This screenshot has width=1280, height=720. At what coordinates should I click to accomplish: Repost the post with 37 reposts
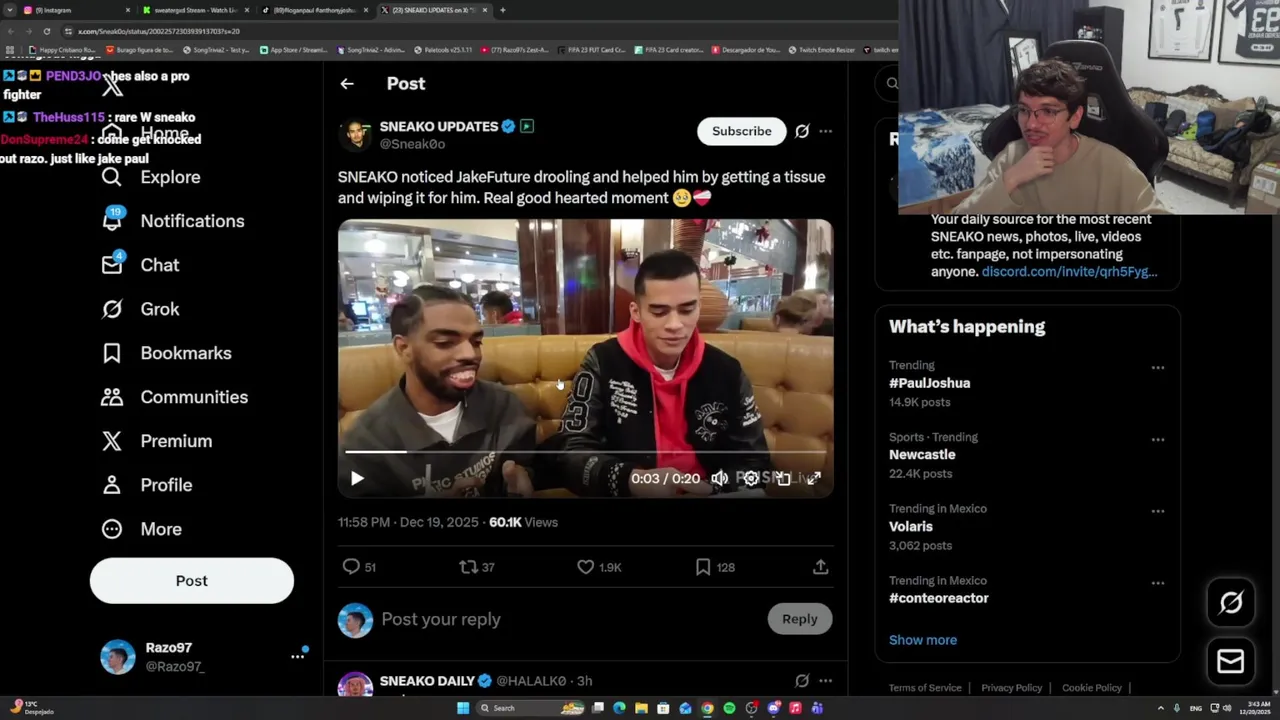pos(468,567)
